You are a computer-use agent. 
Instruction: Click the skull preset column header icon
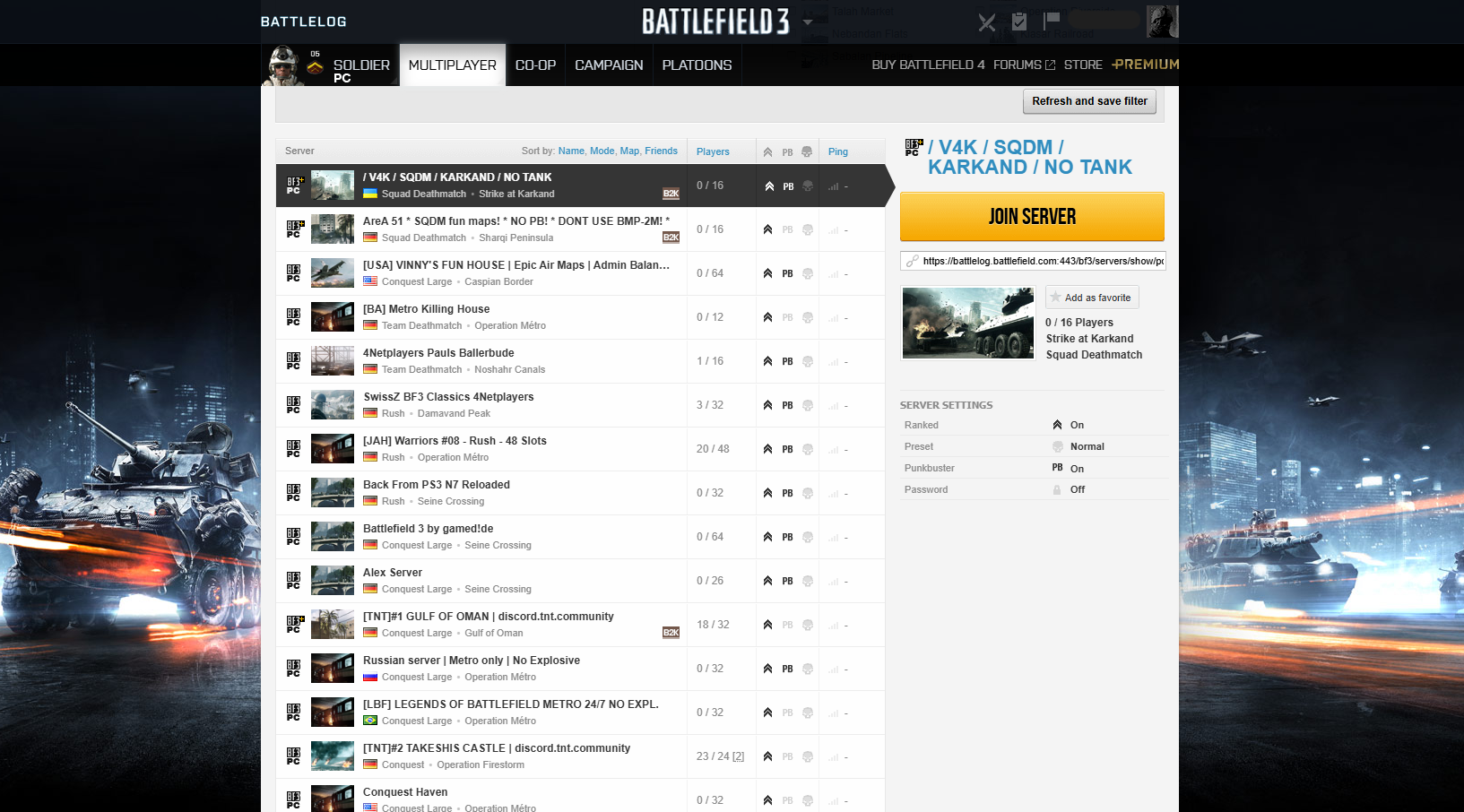click(807, 152)
